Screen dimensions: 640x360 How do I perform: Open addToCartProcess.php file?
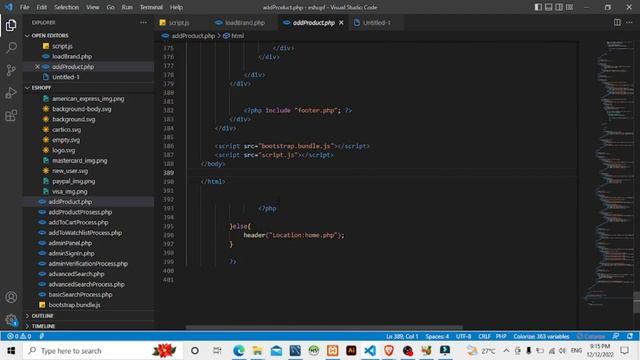[78, 222]
